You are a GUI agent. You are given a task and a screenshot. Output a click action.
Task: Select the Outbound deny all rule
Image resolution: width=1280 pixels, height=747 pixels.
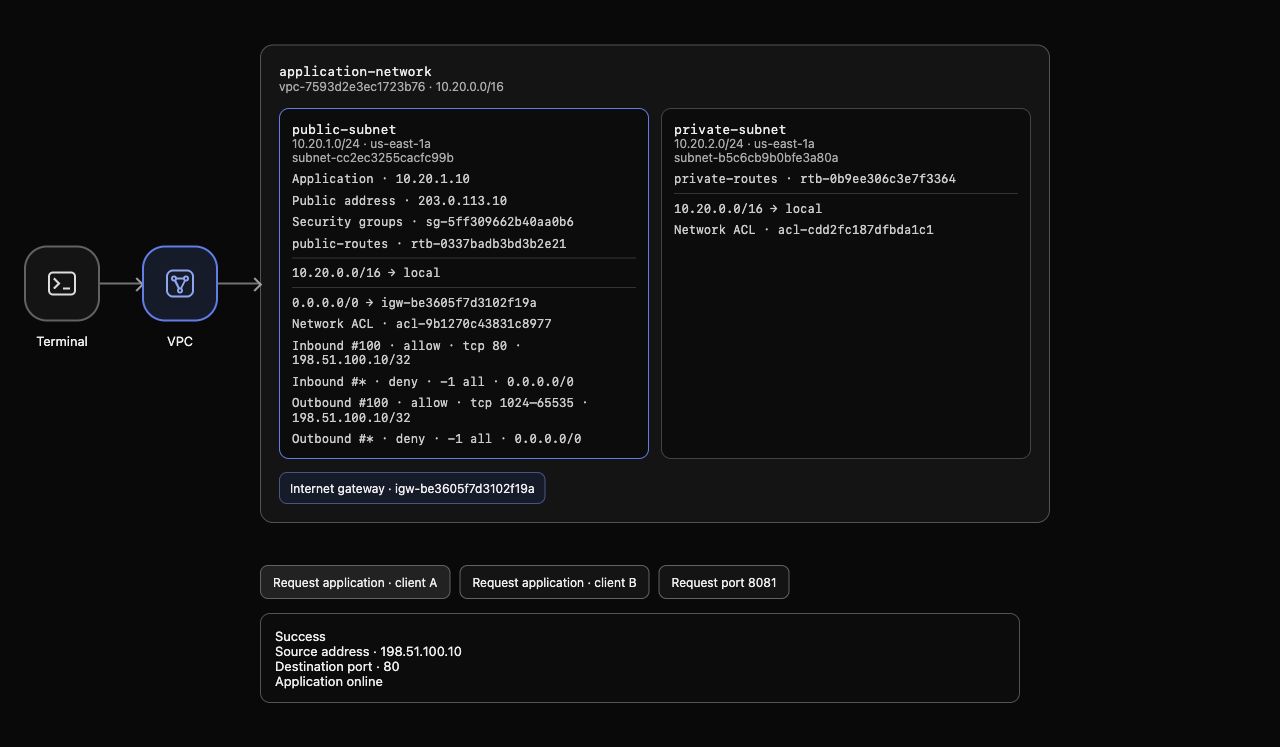[x=437, y=439]
